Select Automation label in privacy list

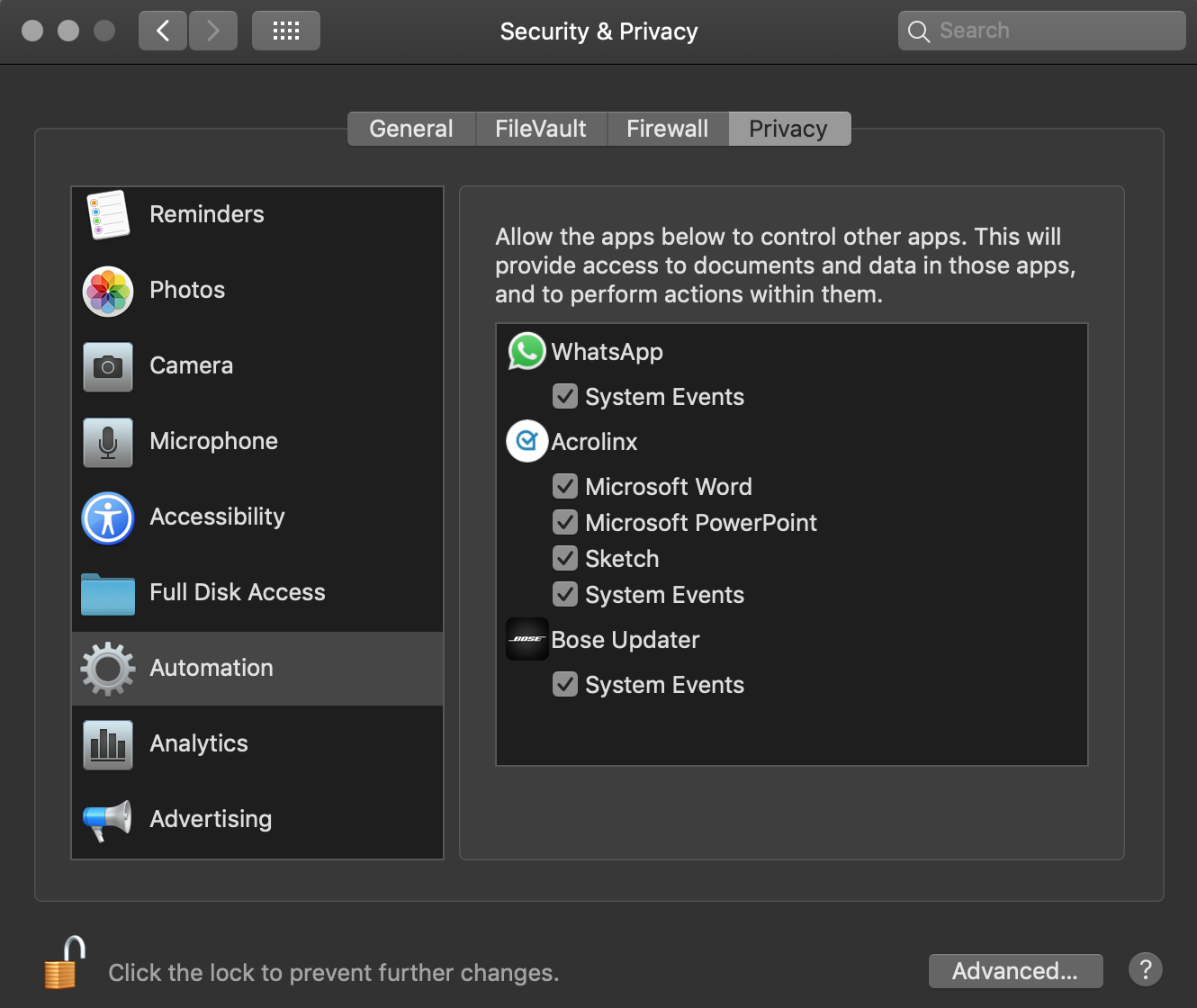point(211,668)
